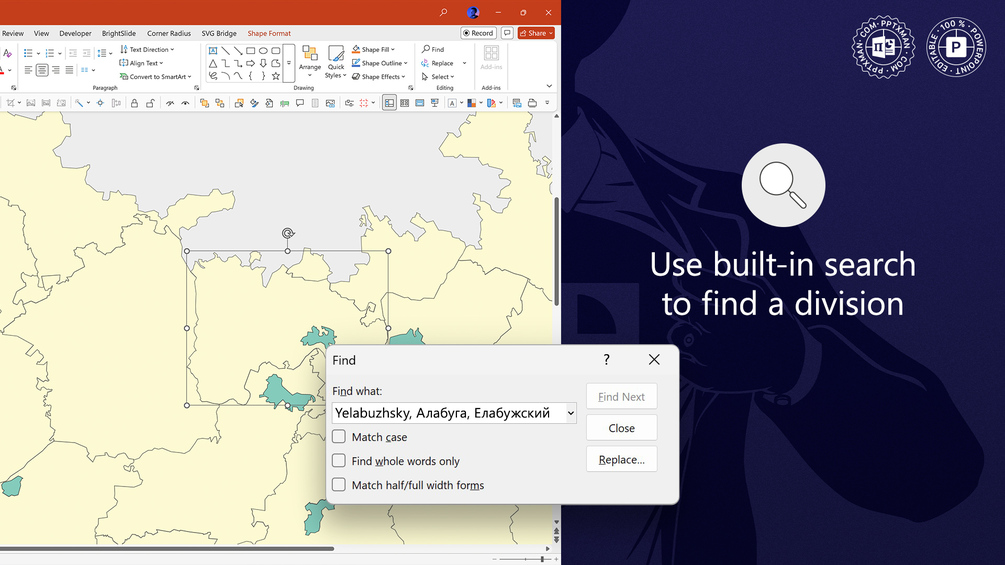This screenshot has width=1005, height=565.
Task: Select the oval shape in gallery
Action: point(263,51)
